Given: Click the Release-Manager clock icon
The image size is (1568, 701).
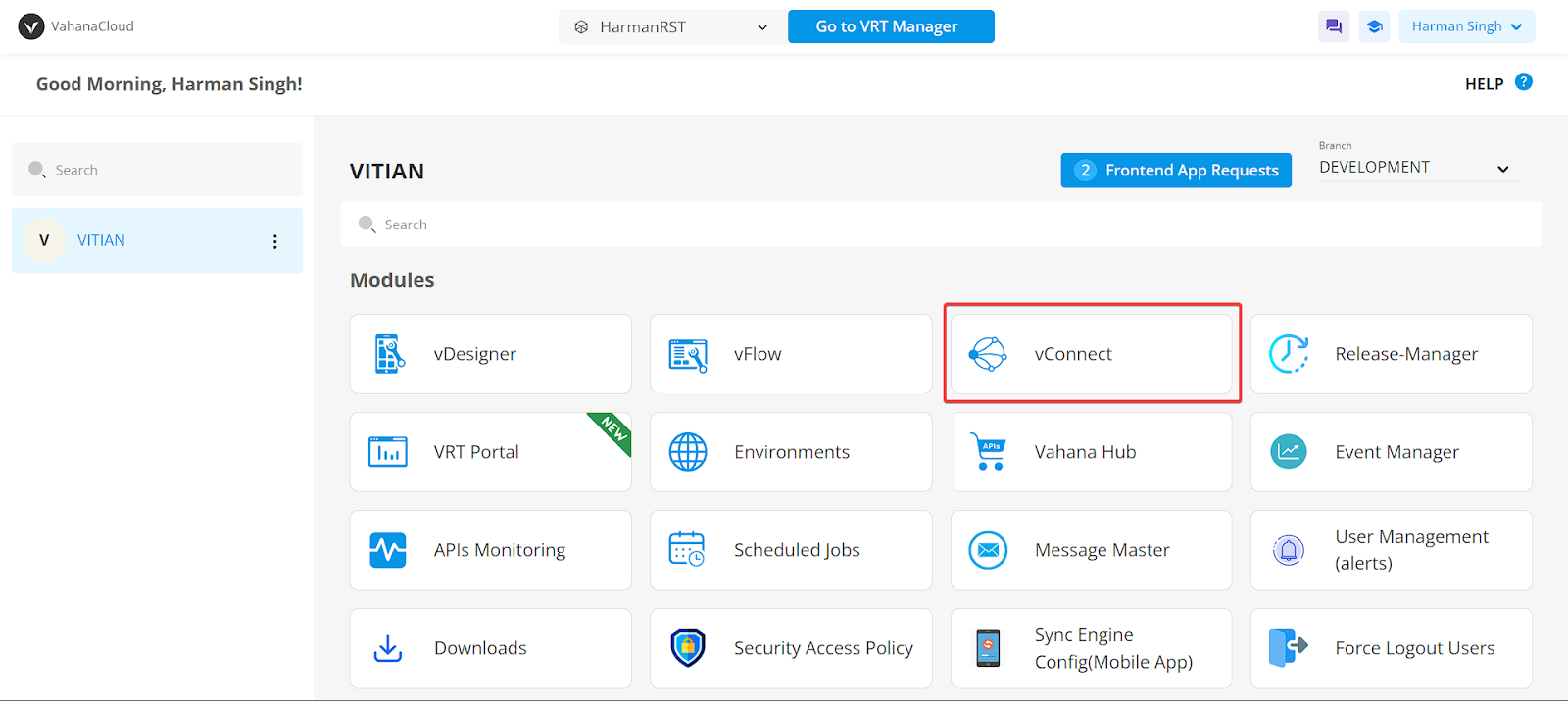Looking at the screenshot, I should [1289, 354].
